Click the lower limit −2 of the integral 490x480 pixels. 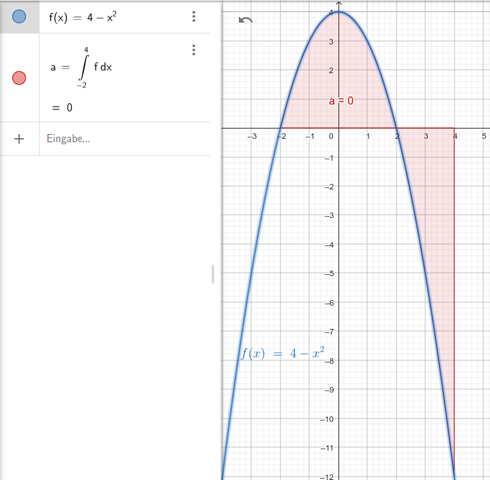coord(81,85)
